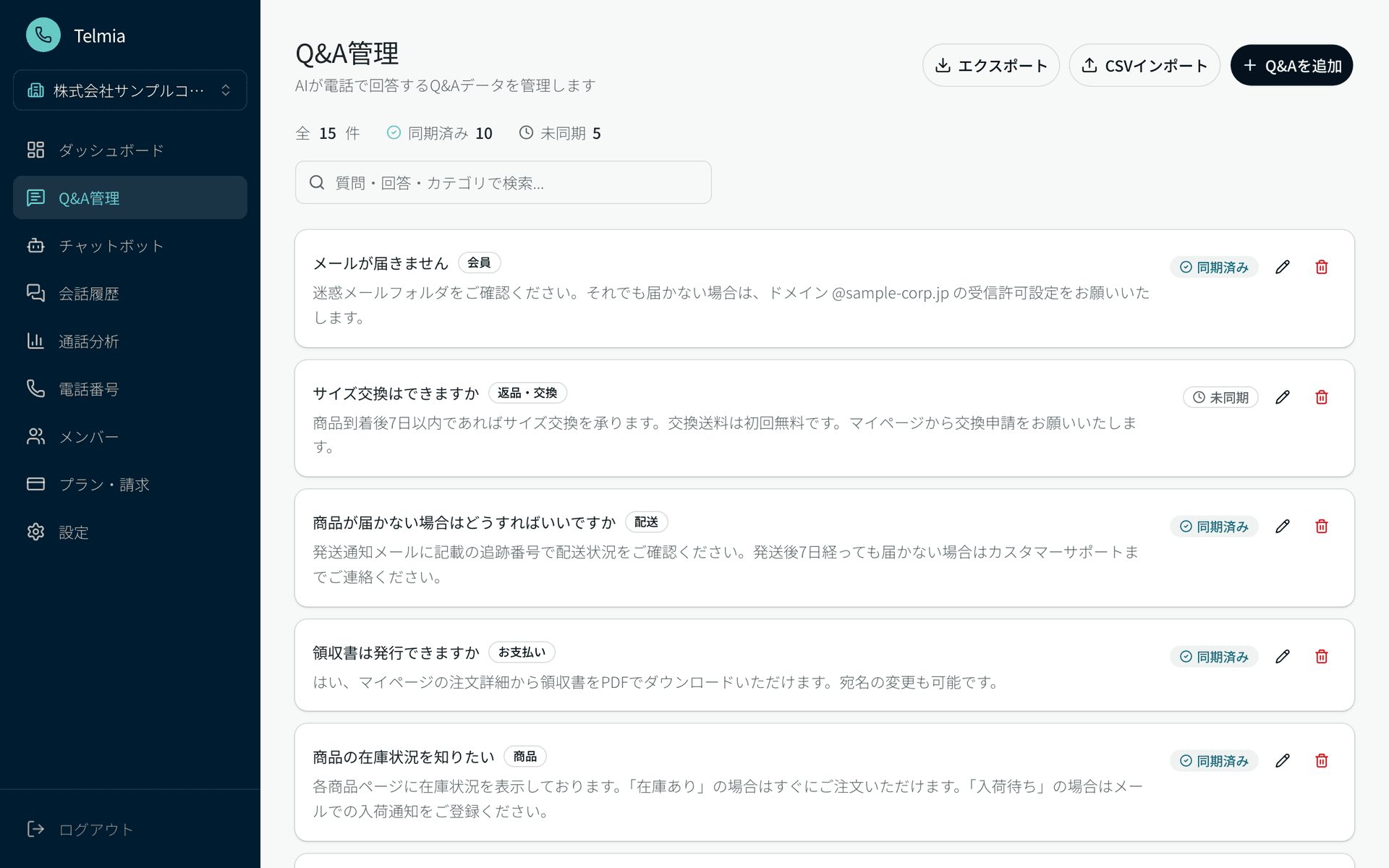Click the Q&Aを追加 button
Viewport: 1389px width, 868px height.
click(1291, 64)
